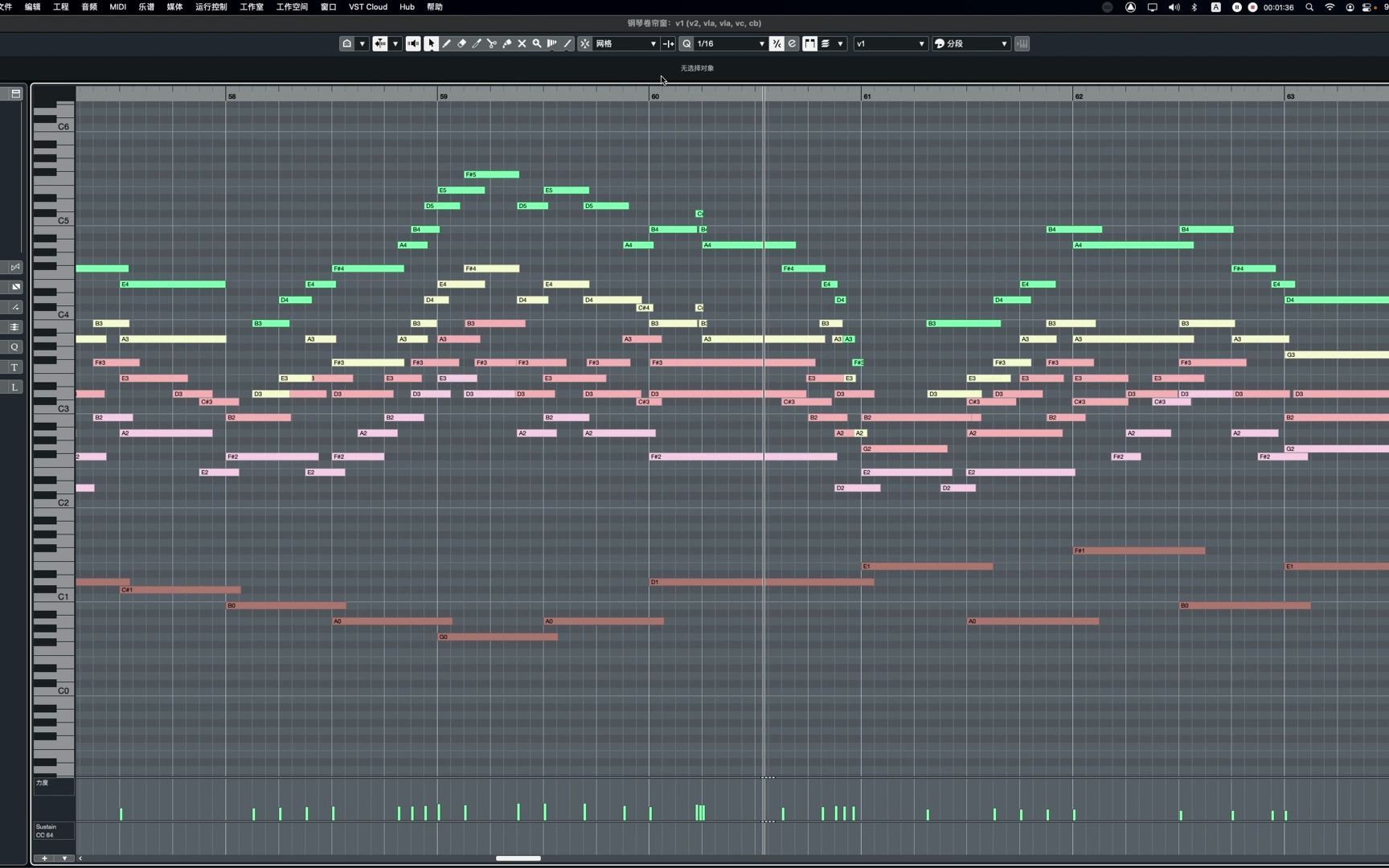This screenshot has width=1389, height=868.
Task: Open macOS Wi-Fi menu
Action: 1330,6
